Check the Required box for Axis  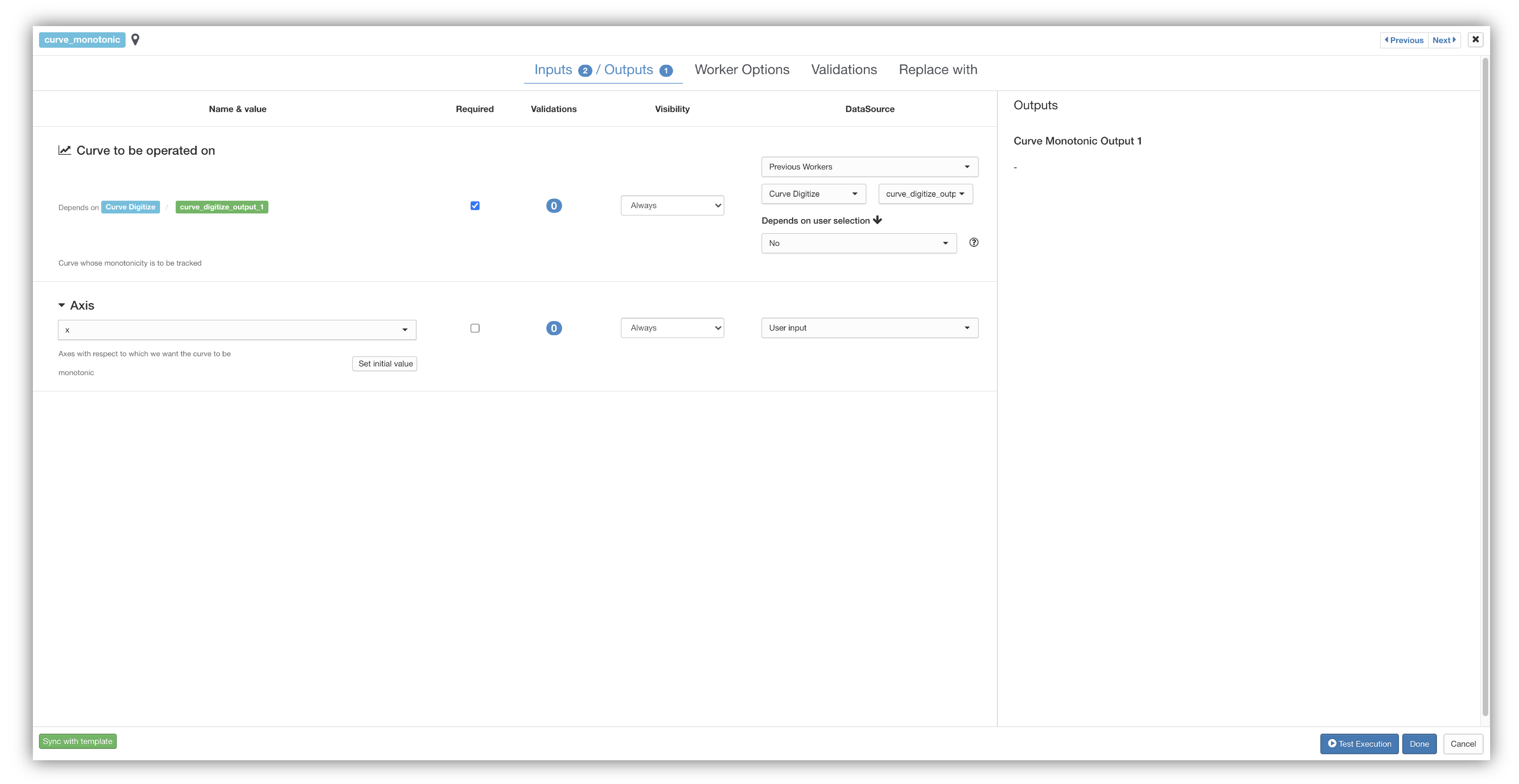(x=475, y=328)
